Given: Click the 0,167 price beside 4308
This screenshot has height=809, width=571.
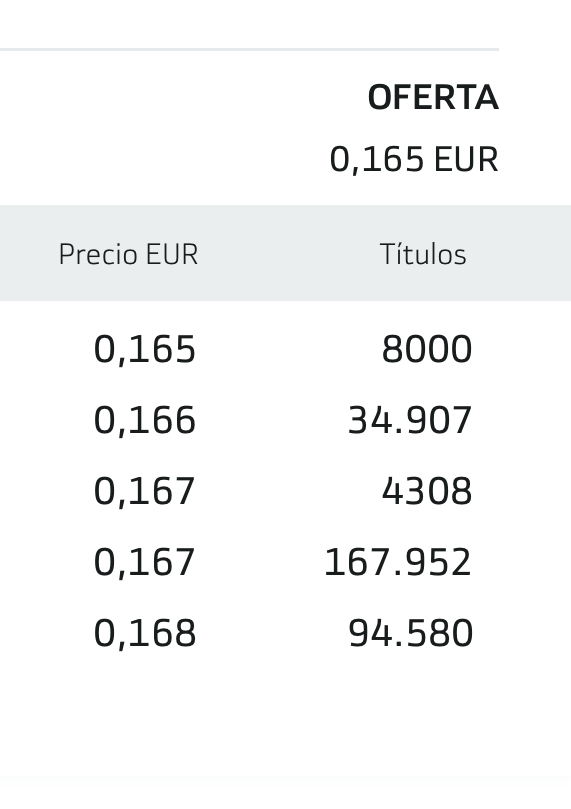Looking at the screenshot, I should click(x=144, y=491).
